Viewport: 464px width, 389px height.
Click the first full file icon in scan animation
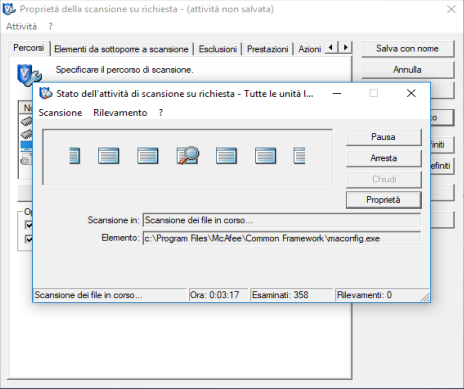[108, 156]
